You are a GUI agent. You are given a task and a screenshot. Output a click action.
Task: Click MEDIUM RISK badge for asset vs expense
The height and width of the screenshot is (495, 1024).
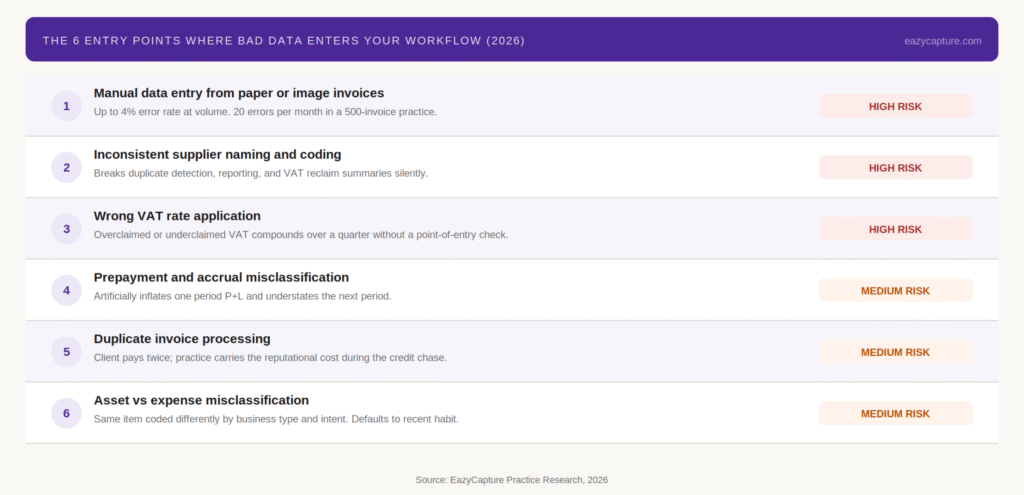click(895, 413)
